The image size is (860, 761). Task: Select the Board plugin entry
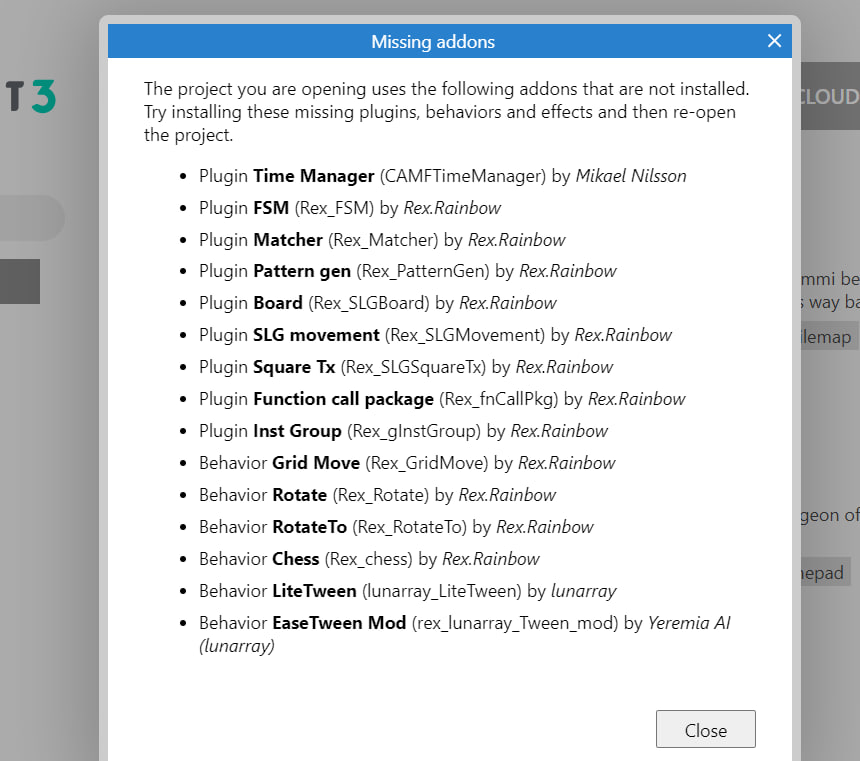click(x=377, y=303)
